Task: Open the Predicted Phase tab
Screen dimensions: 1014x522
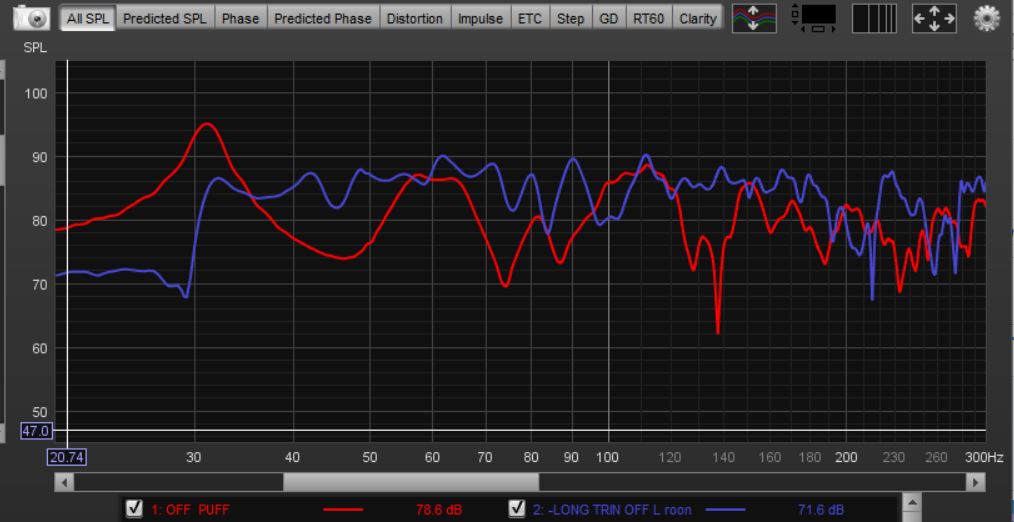Action: click(323, 19)
